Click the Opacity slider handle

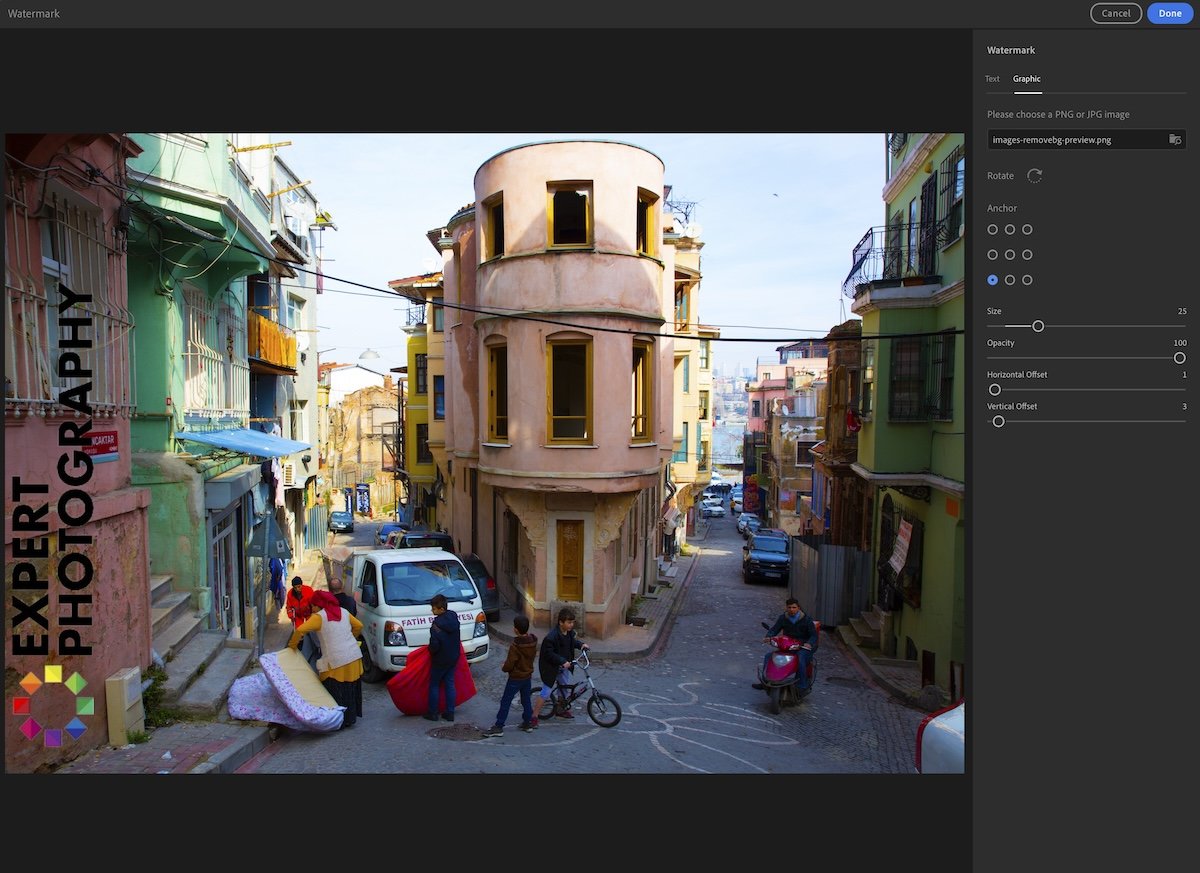[x=1179, y=357]
